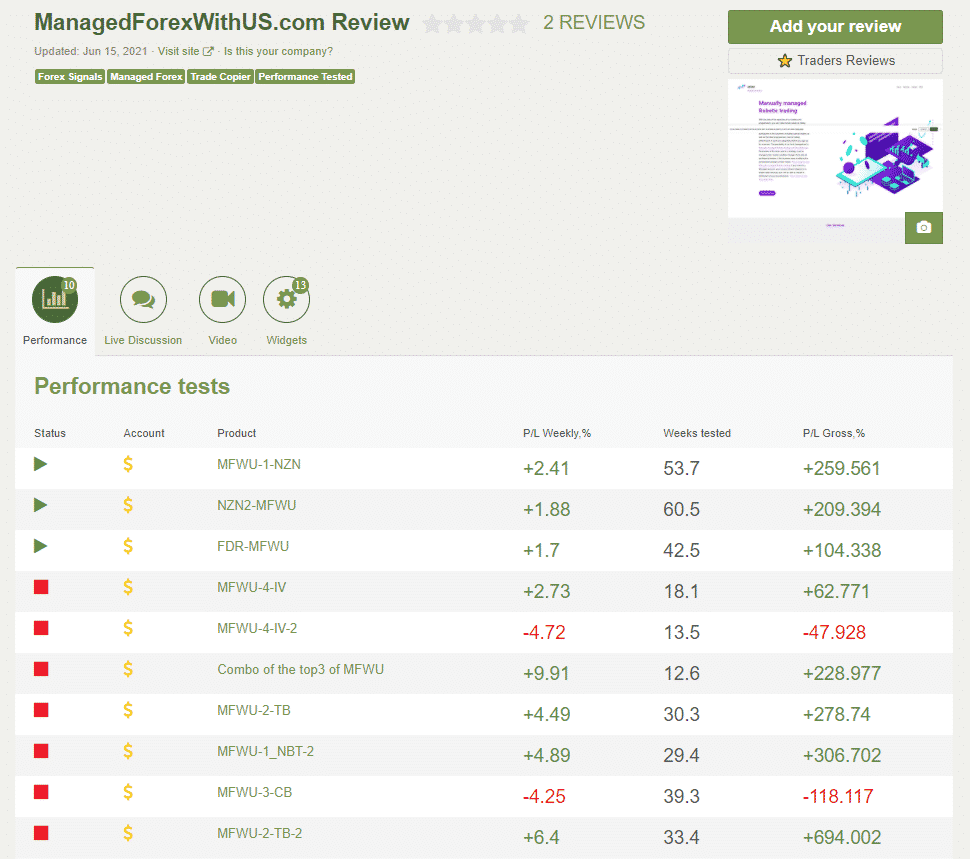The height and width of the screenshot is (859, 970).
Task: Click the camera screenshot icon
Action: tap(924, 228)
